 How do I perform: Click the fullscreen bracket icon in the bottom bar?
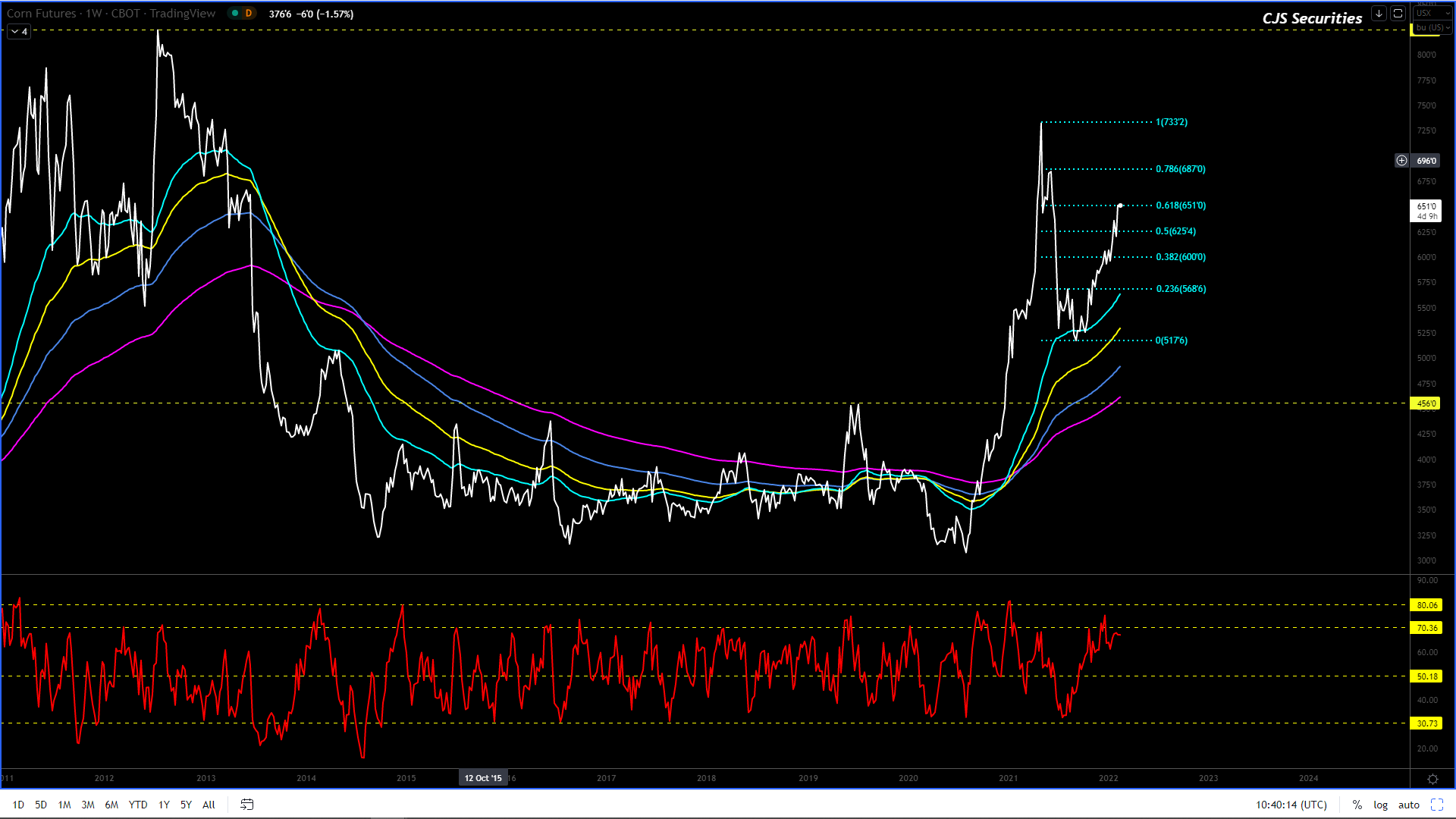(1437, 805)
